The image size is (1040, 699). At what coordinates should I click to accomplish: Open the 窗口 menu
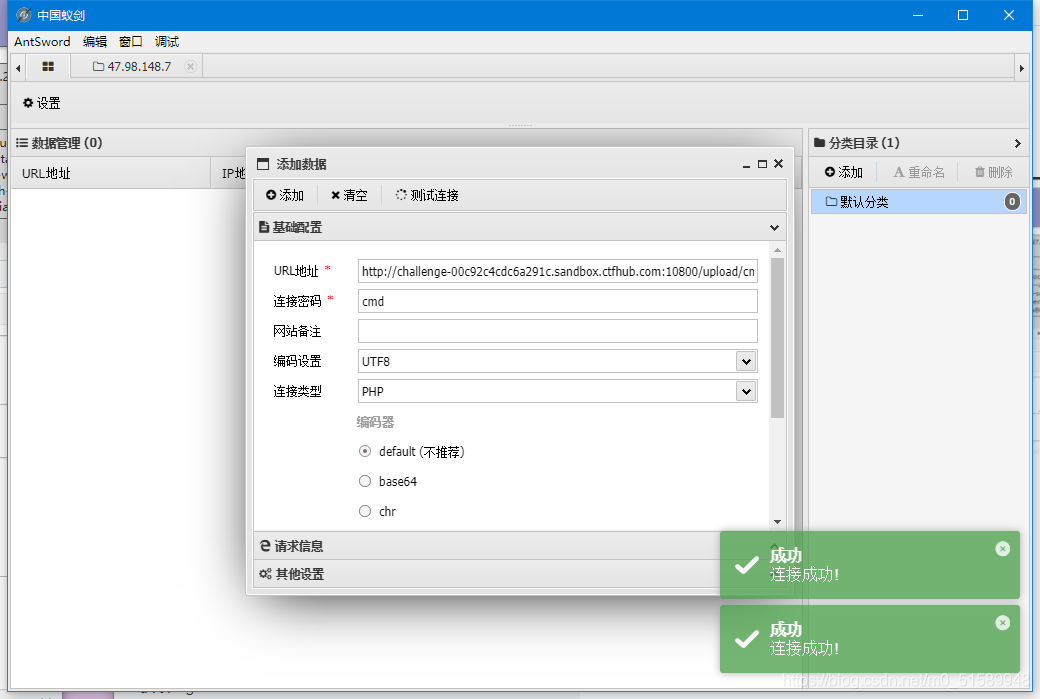[x=131, y=42]
